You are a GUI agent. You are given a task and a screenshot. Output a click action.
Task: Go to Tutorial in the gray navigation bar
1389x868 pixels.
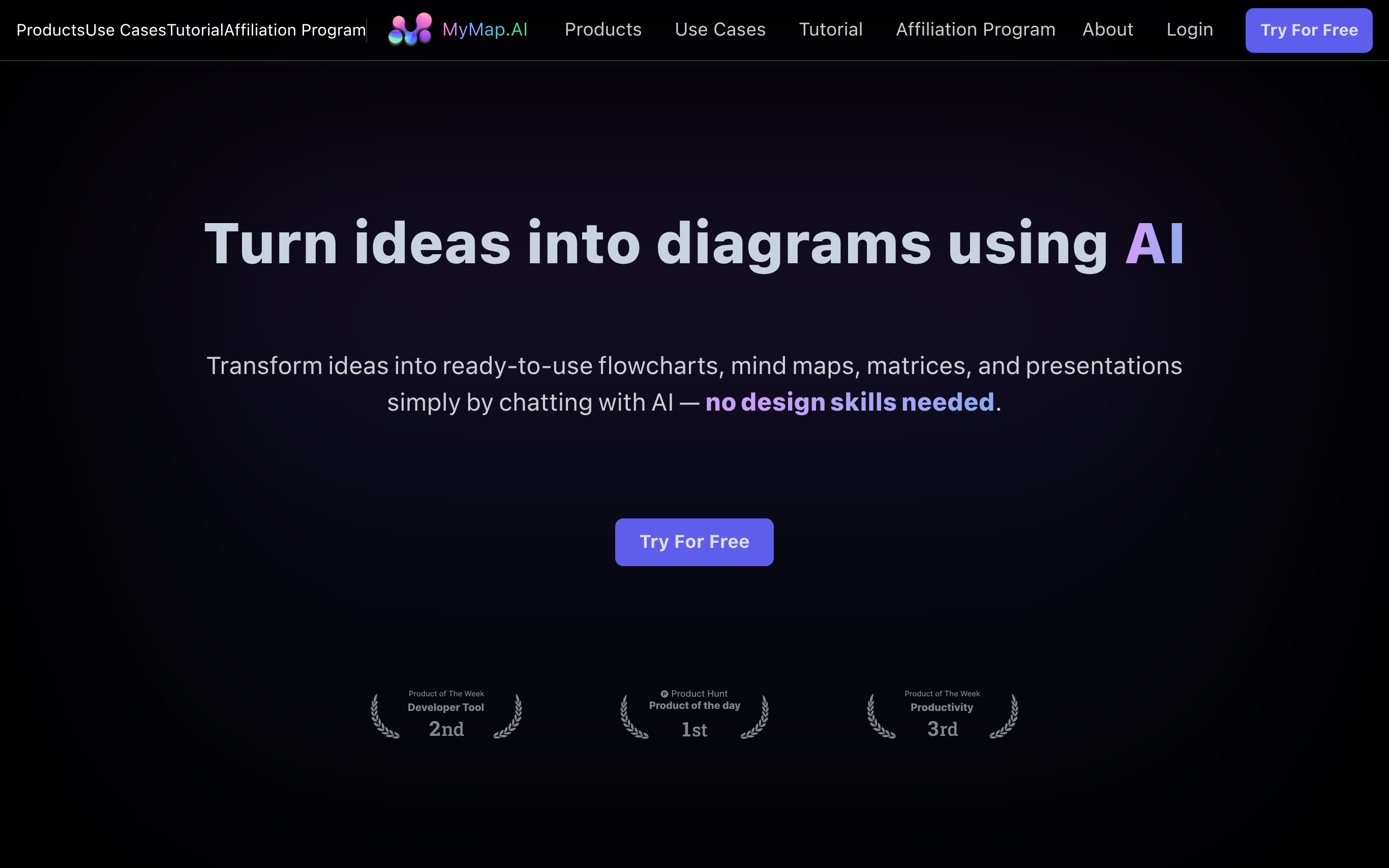tap(830, 29)
